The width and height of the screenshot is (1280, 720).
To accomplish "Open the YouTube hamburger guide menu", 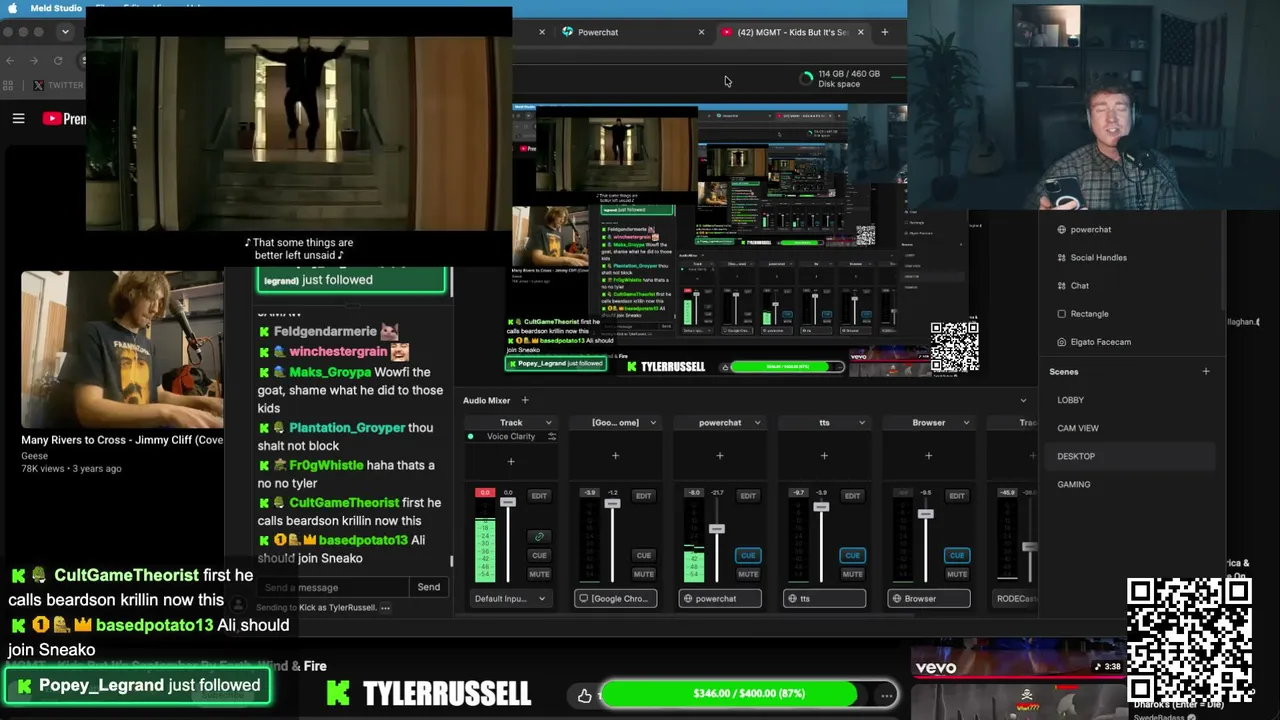I will click(x=18, y=119).
